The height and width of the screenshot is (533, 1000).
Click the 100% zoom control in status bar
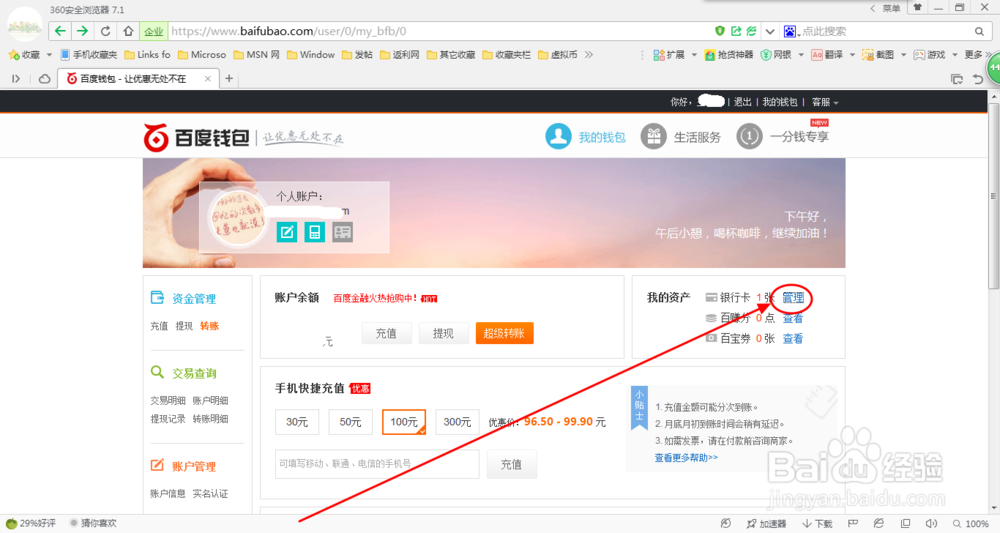971,523
